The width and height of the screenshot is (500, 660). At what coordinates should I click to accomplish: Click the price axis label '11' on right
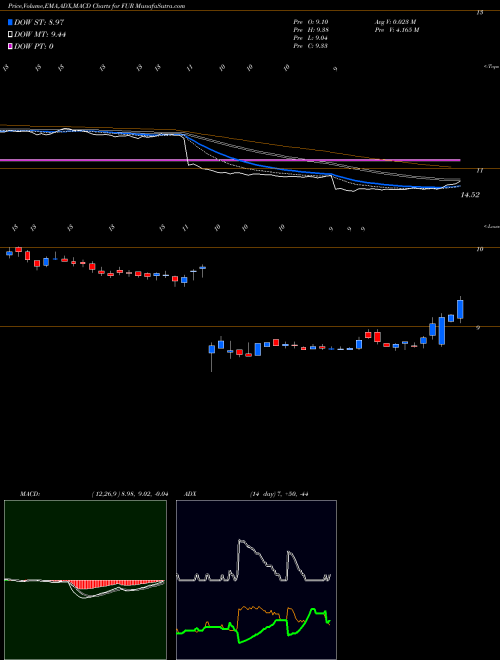479,170
